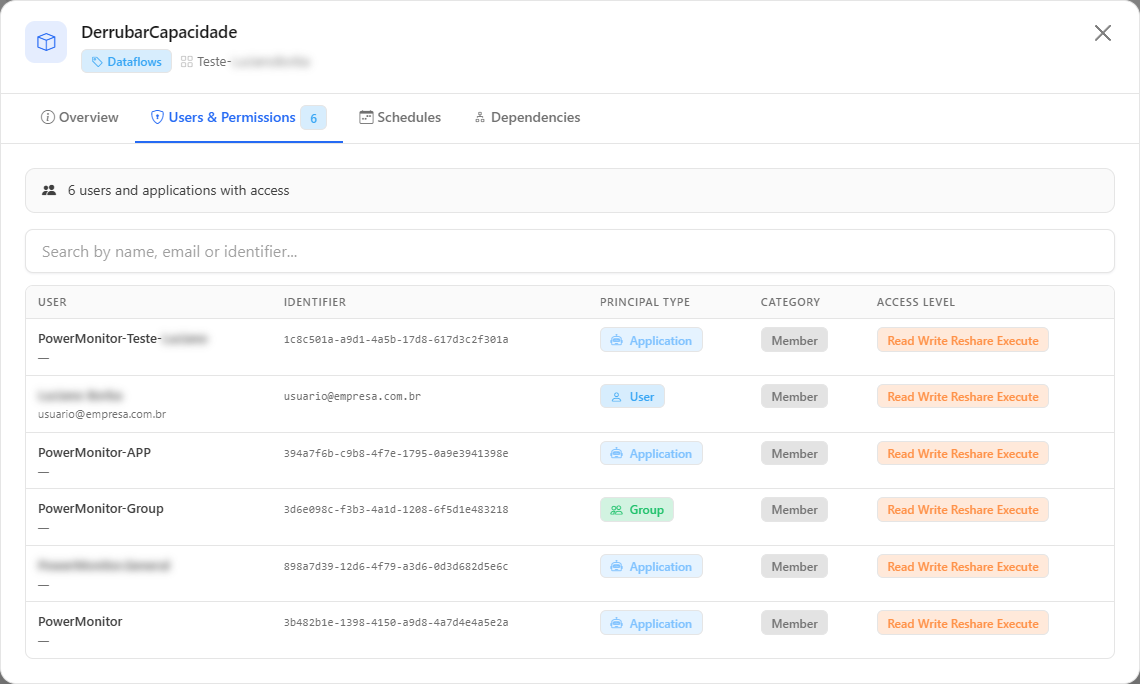Click Application badge in the 3b482b1e row
This screenshot has width=1140, height=684.
[651, 623]
